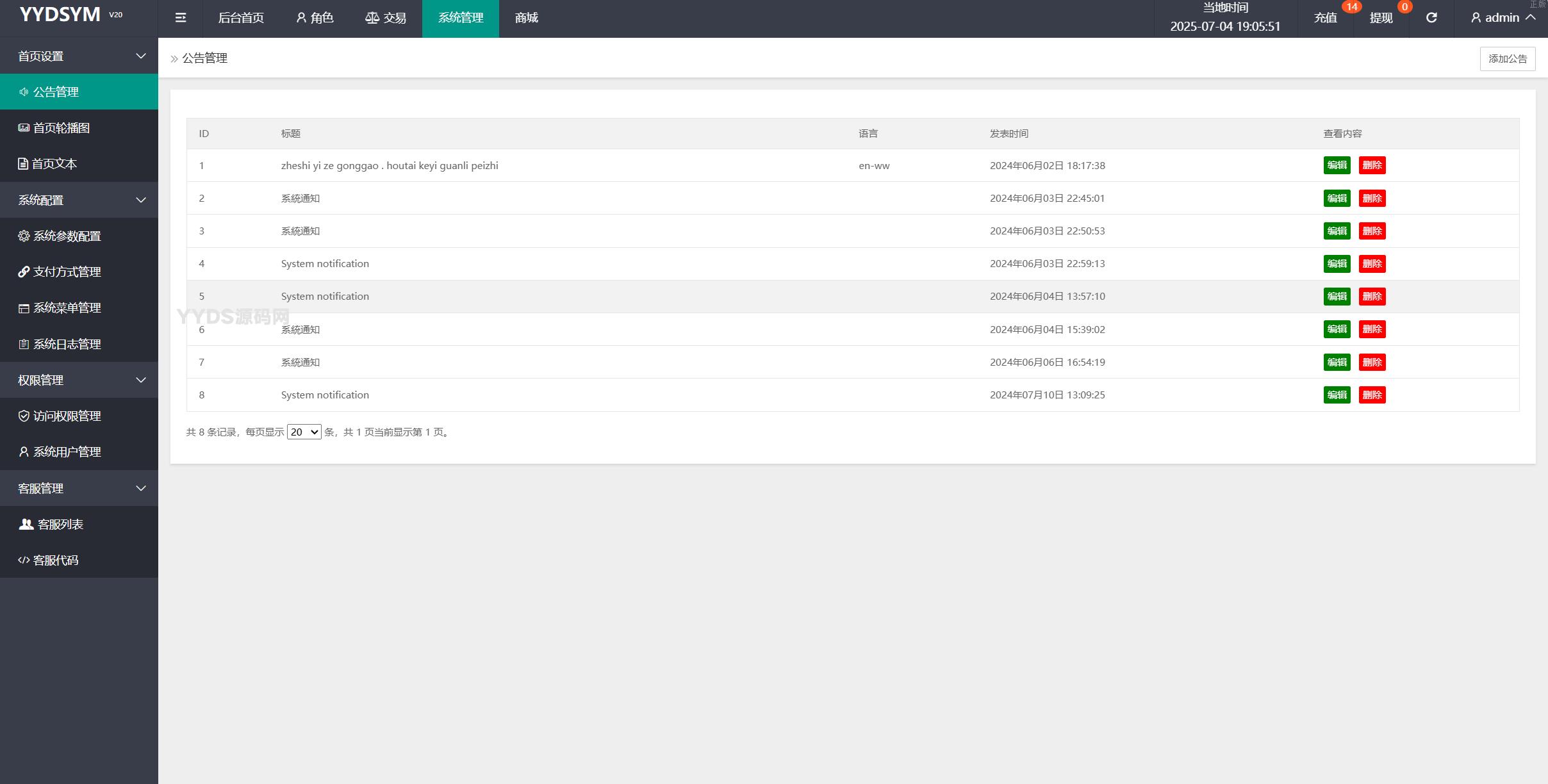Viewport: 1548px width, 784px height.
Task: Click the users icon for 客服列表
Action: pyautogui.click(x=26, y=525)
